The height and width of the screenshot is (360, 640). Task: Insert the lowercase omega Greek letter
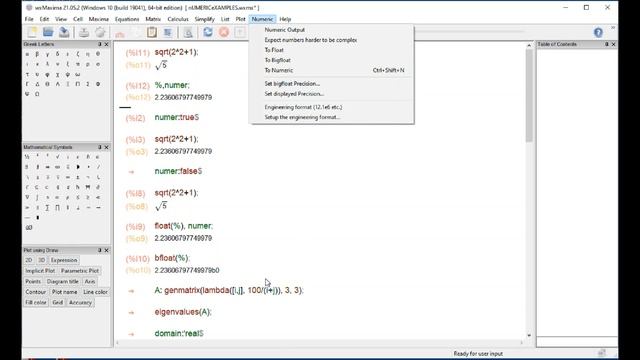pyautogui.click(x=78, y=74)
